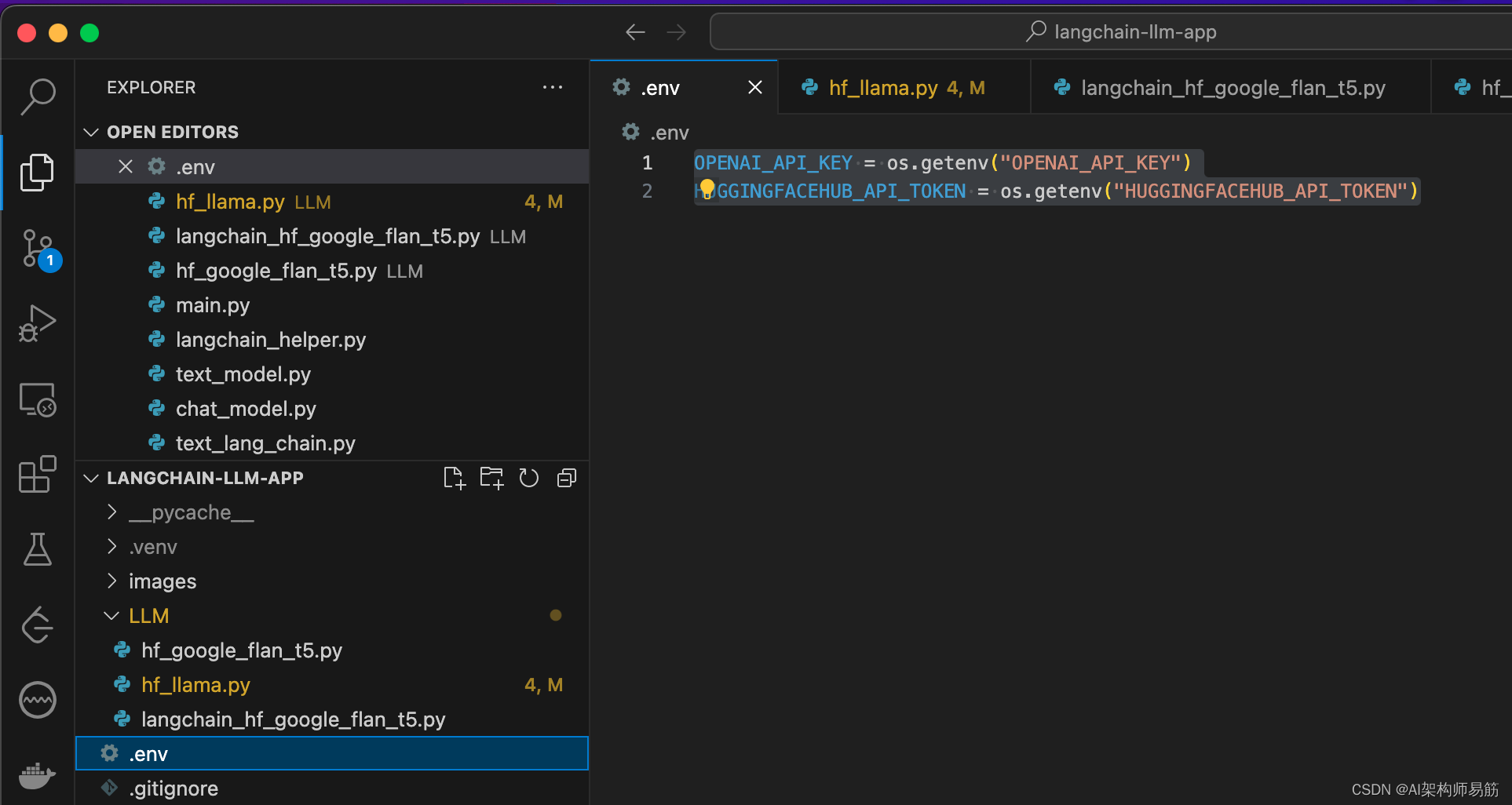Click the lightbulb code action on line 2
Viewport: 1512px width, 805px height.
[x=707, y=188]
